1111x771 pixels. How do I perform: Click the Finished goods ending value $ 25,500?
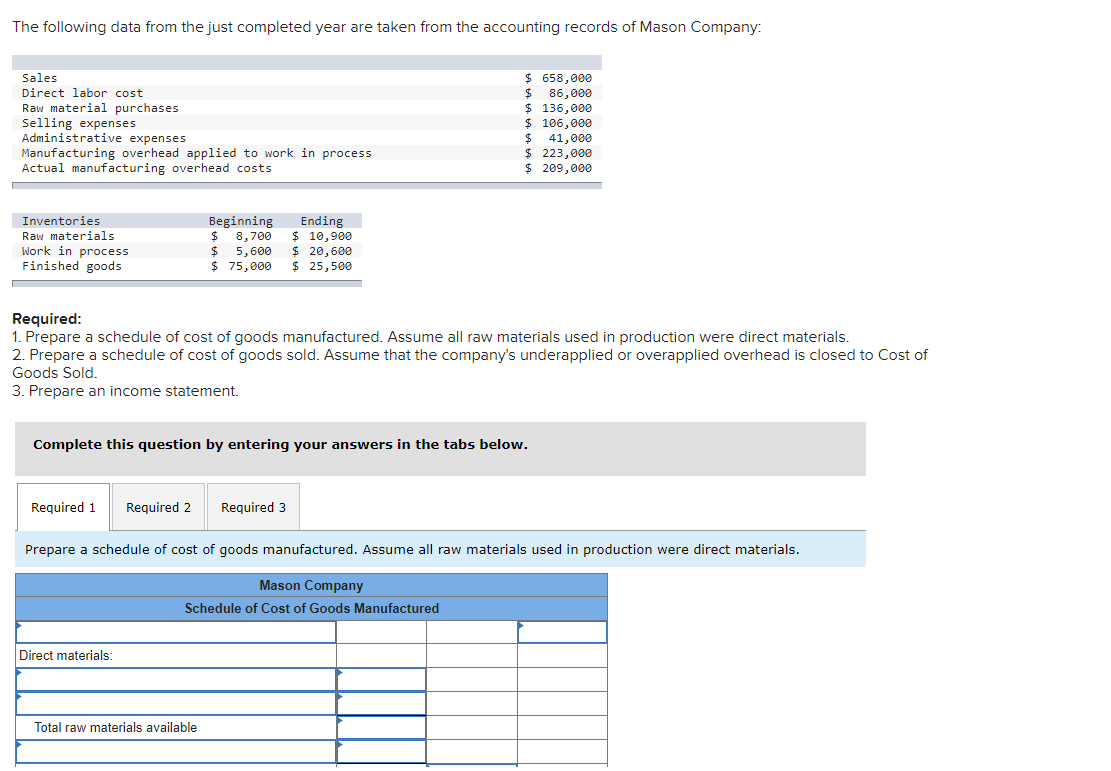322,266
